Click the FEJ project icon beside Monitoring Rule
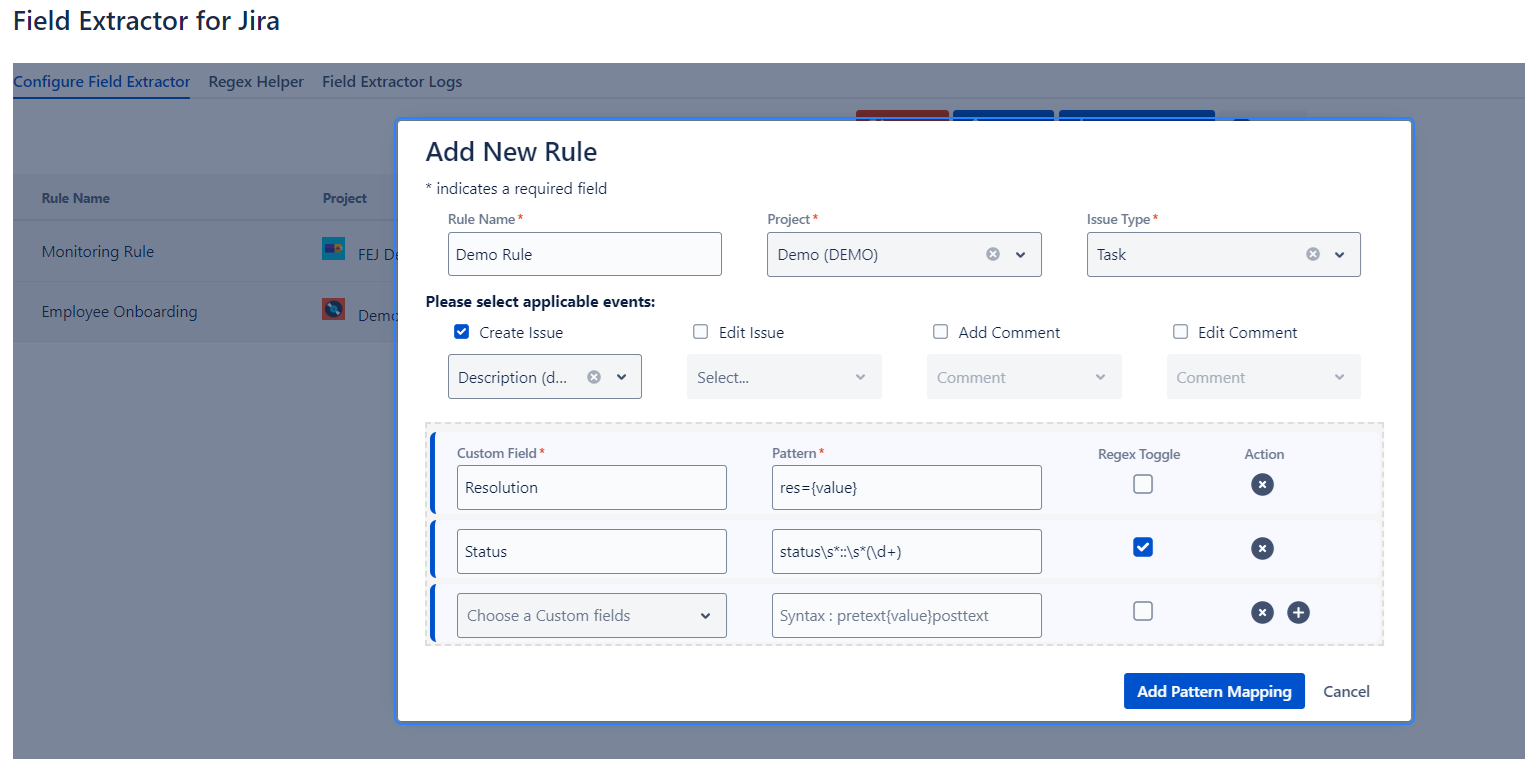 333,249
